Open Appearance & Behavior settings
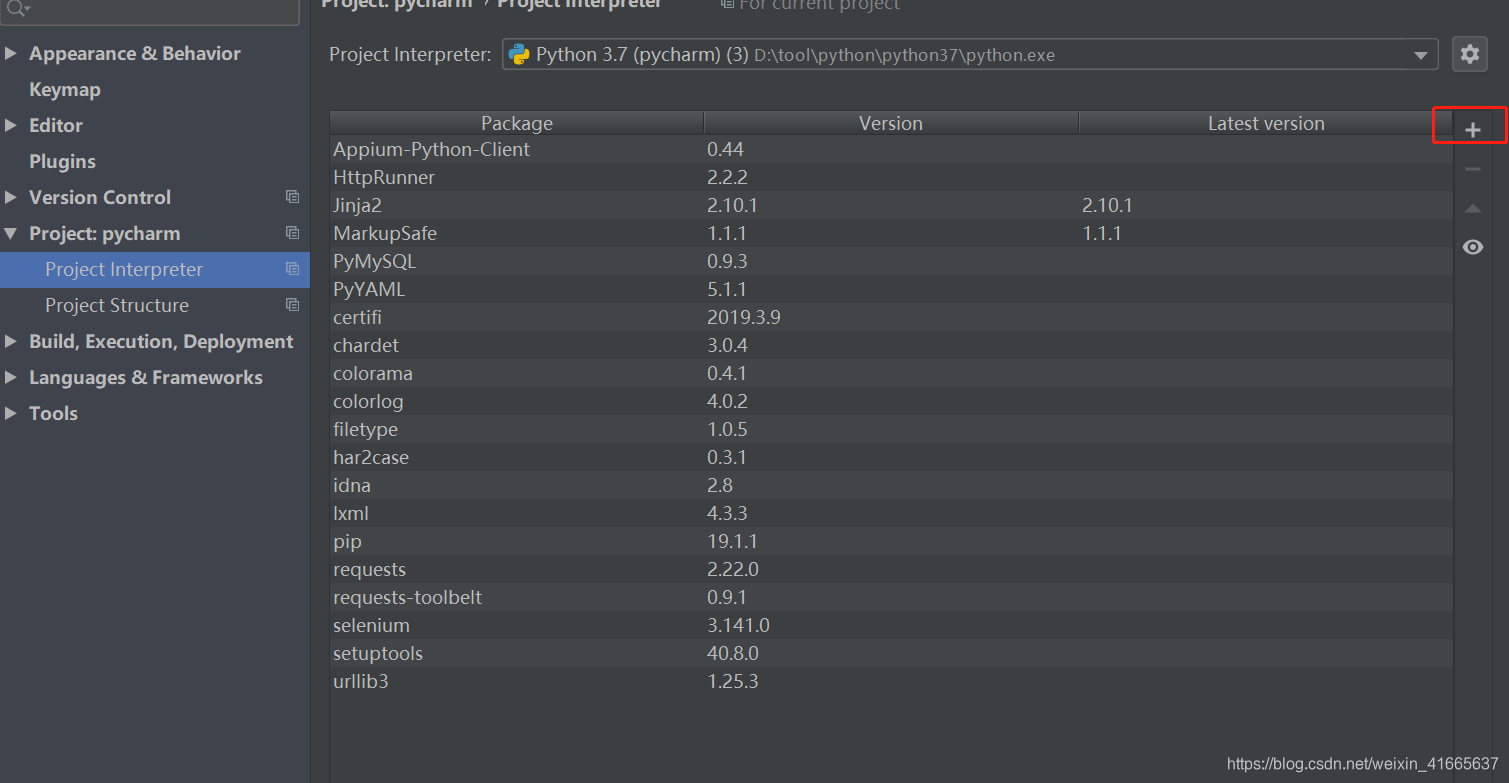The height and width of the screenshot is (783, 1509). coord(135,53)
